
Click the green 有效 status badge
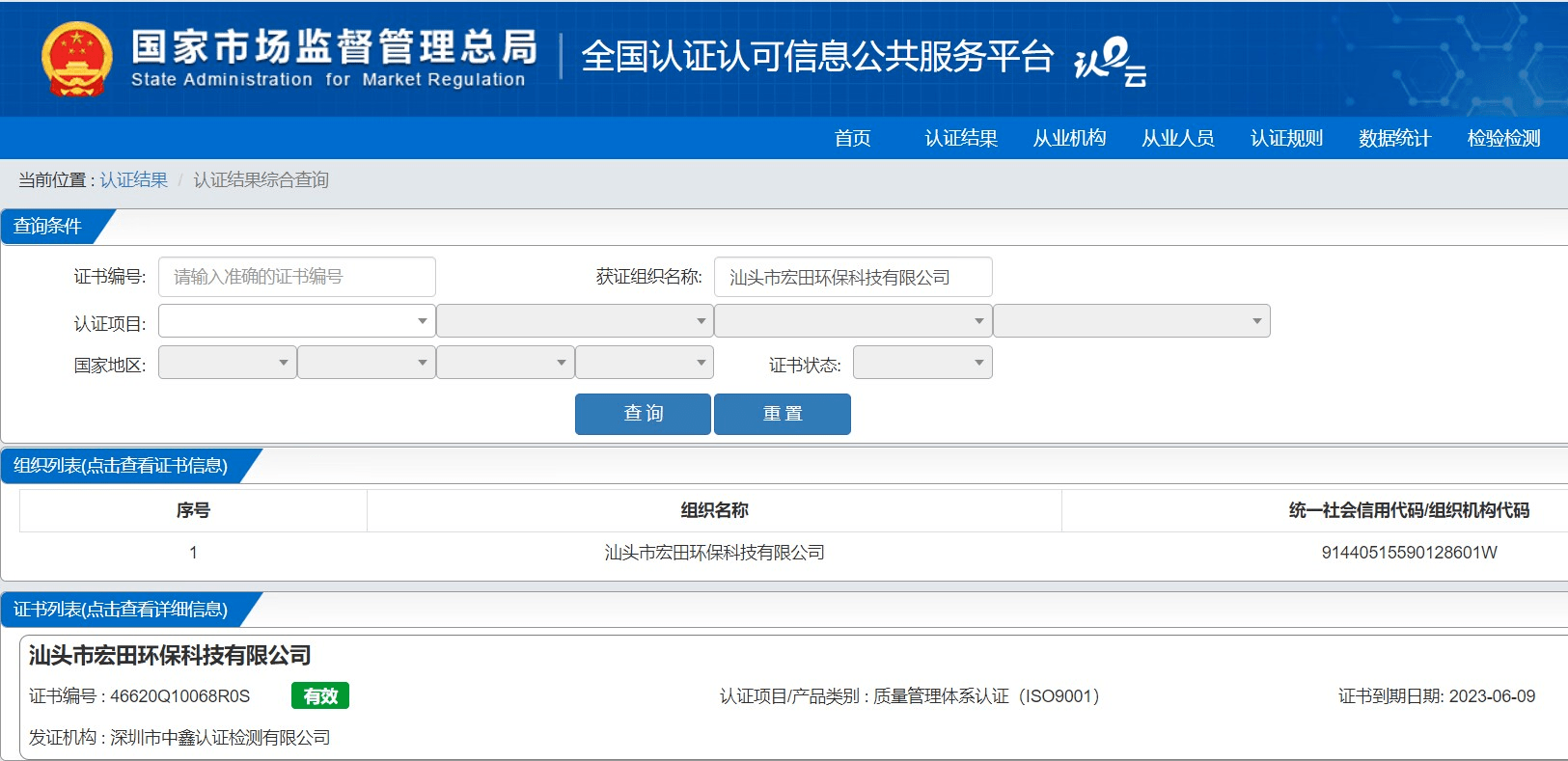point(320,696)
